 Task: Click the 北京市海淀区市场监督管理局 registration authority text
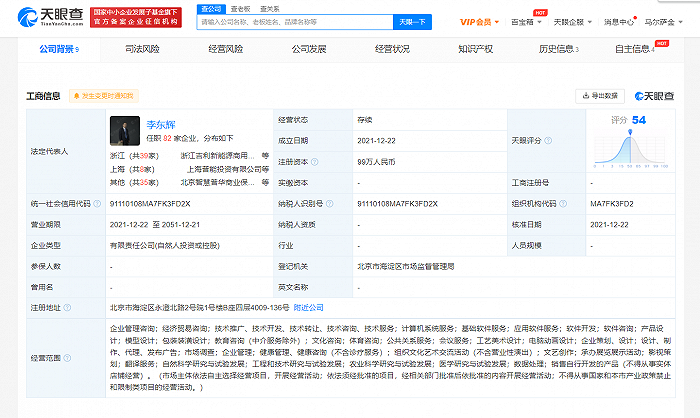[405, 266]
